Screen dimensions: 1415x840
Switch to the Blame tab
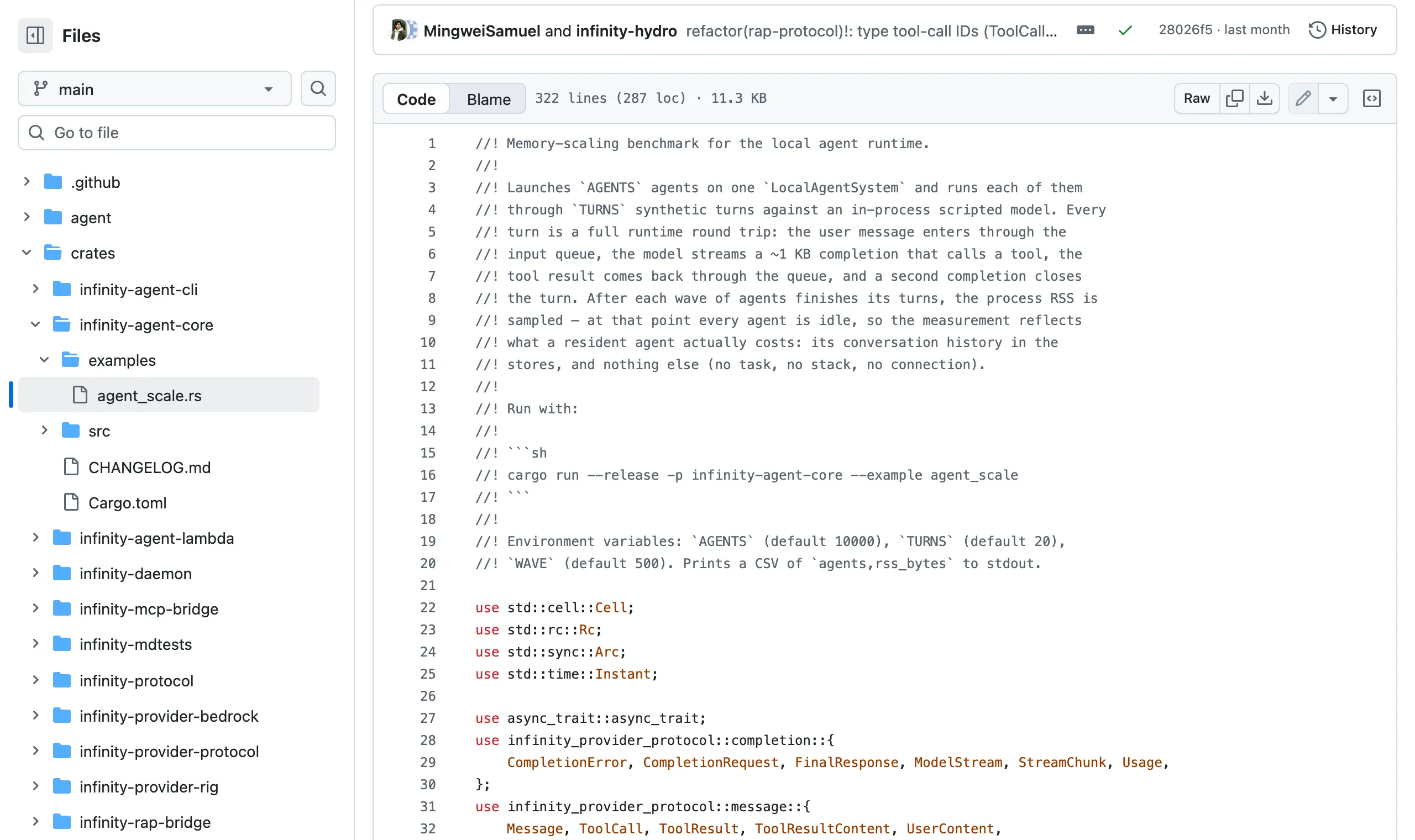click(489, 99)
